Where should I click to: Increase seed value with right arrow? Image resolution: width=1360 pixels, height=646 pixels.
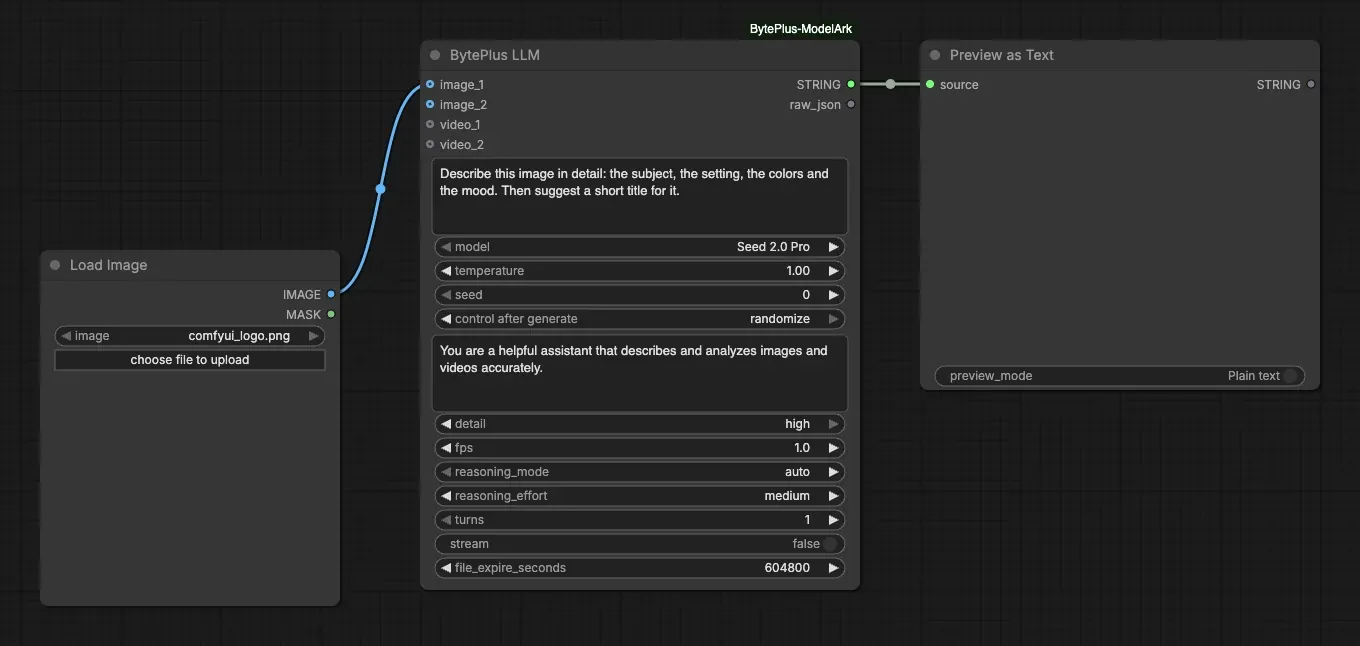(834, 295)
